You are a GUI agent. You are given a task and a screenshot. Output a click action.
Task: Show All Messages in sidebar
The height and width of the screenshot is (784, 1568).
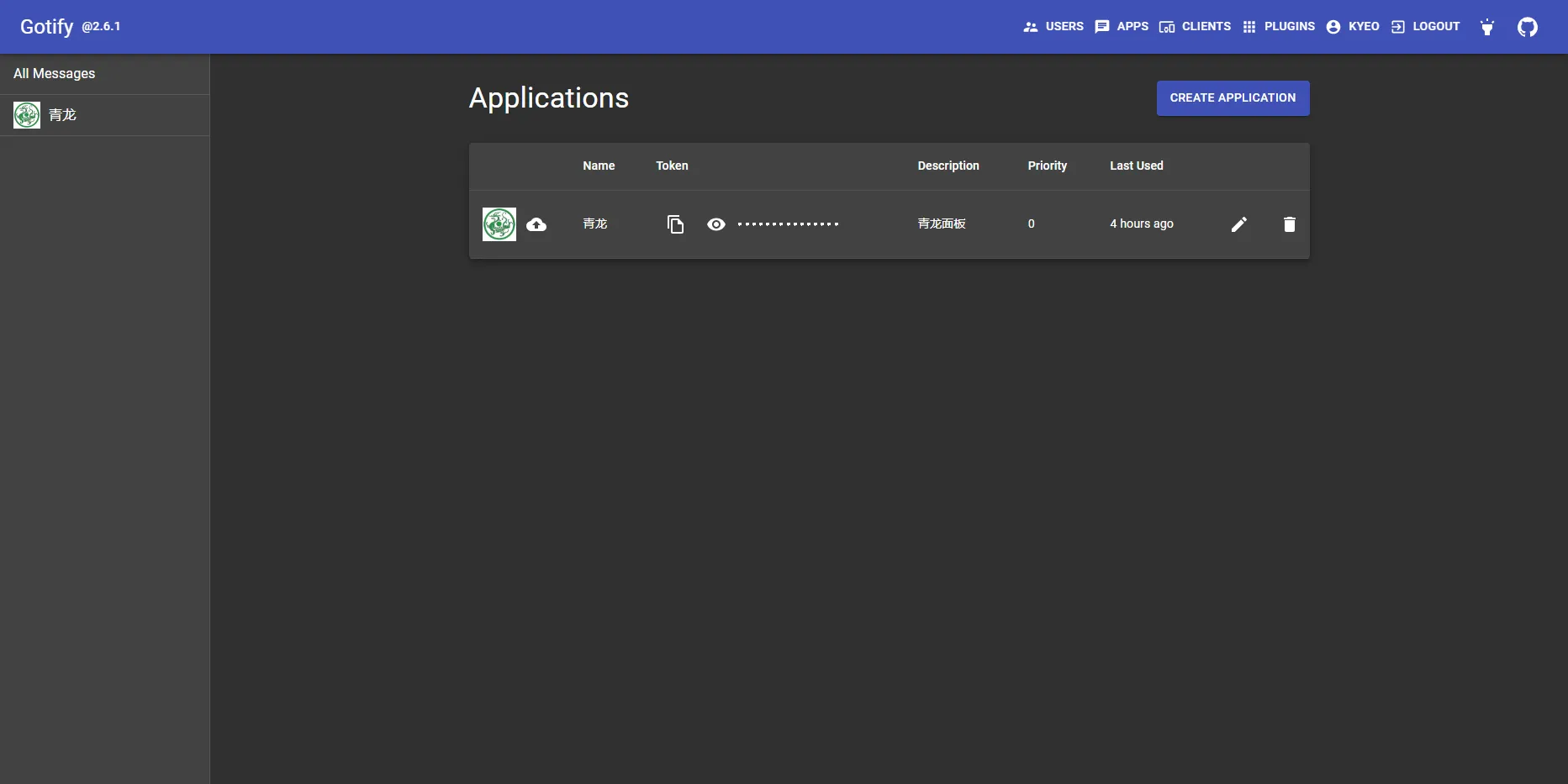[x=104, y=74]
